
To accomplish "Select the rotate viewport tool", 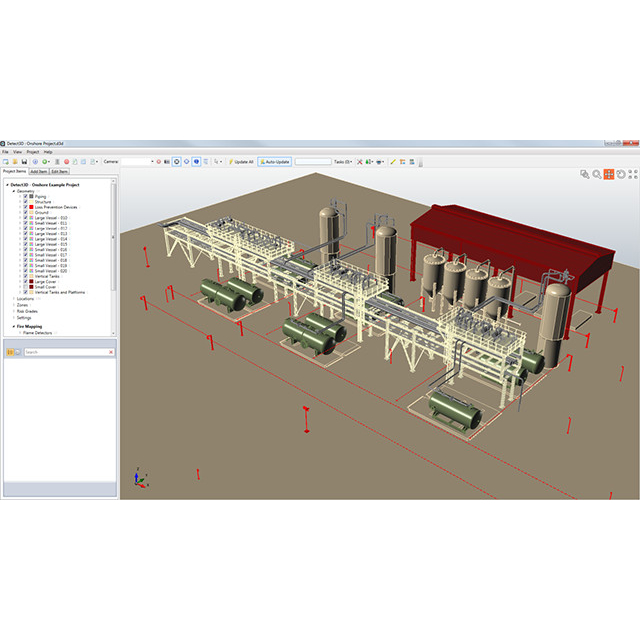I will (621, 174).
